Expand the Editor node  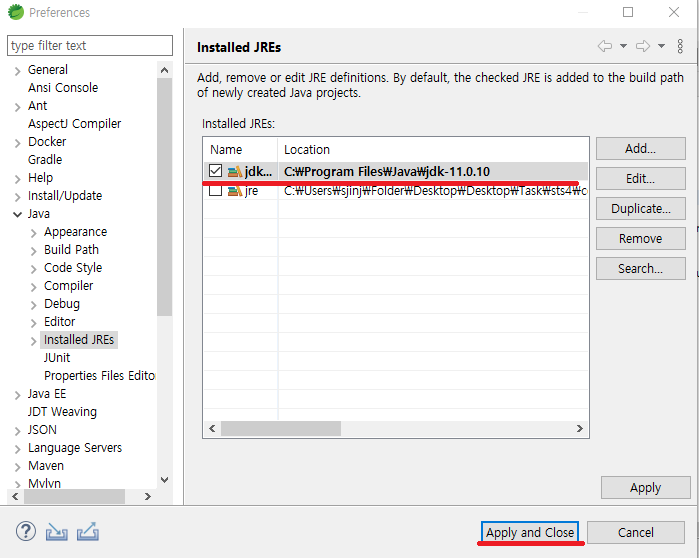[33, 323]
